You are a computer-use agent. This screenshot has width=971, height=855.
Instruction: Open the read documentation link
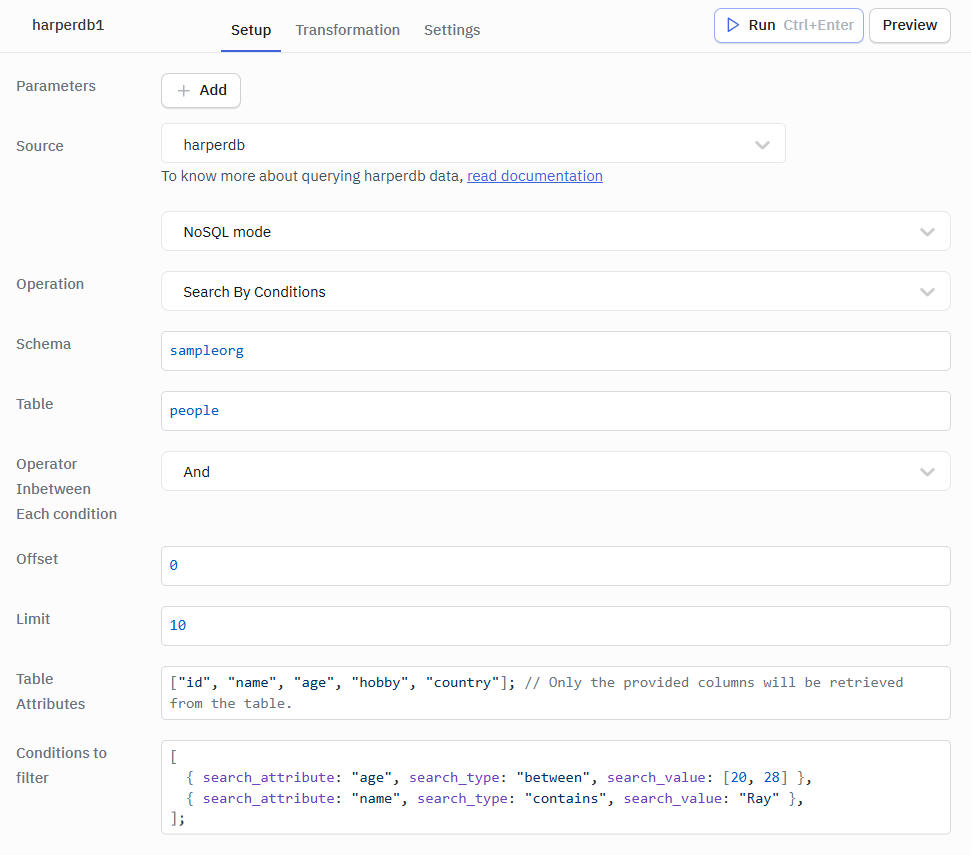click(534, 176)
